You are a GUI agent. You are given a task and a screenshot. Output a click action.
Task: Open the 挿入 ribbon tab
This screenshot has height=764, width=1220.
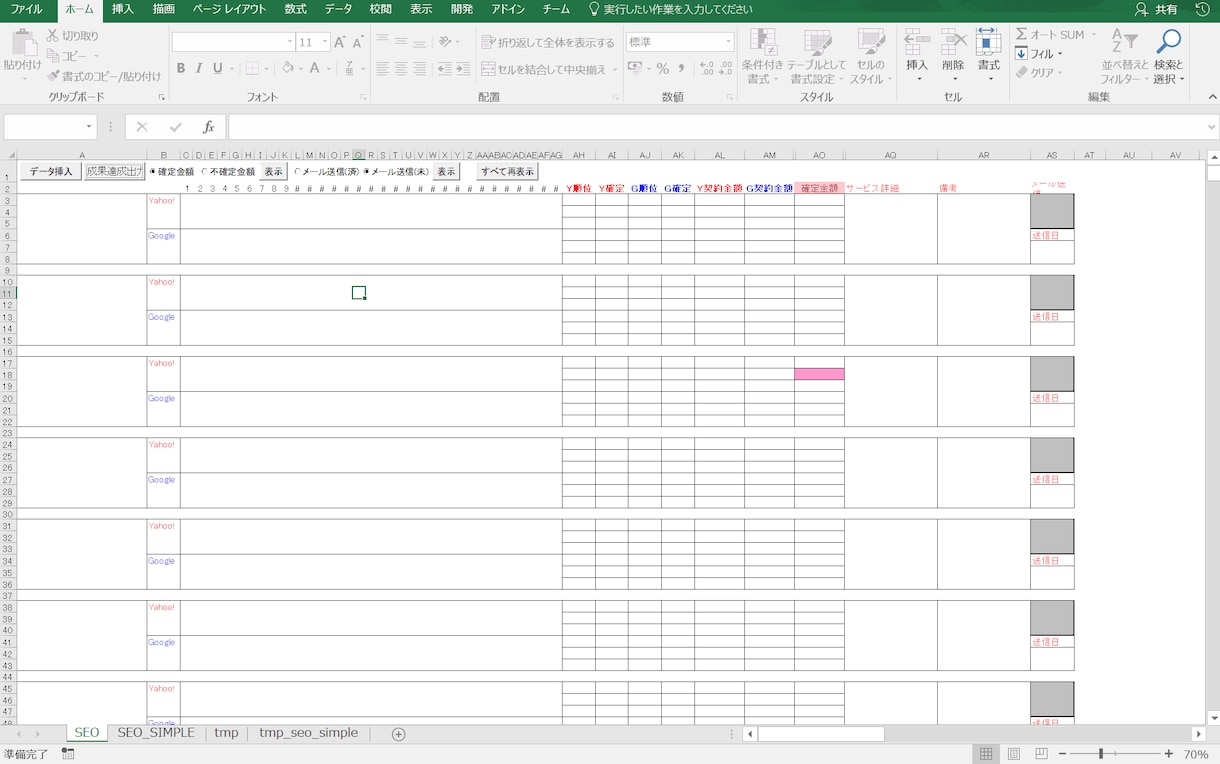pos(123,9)
